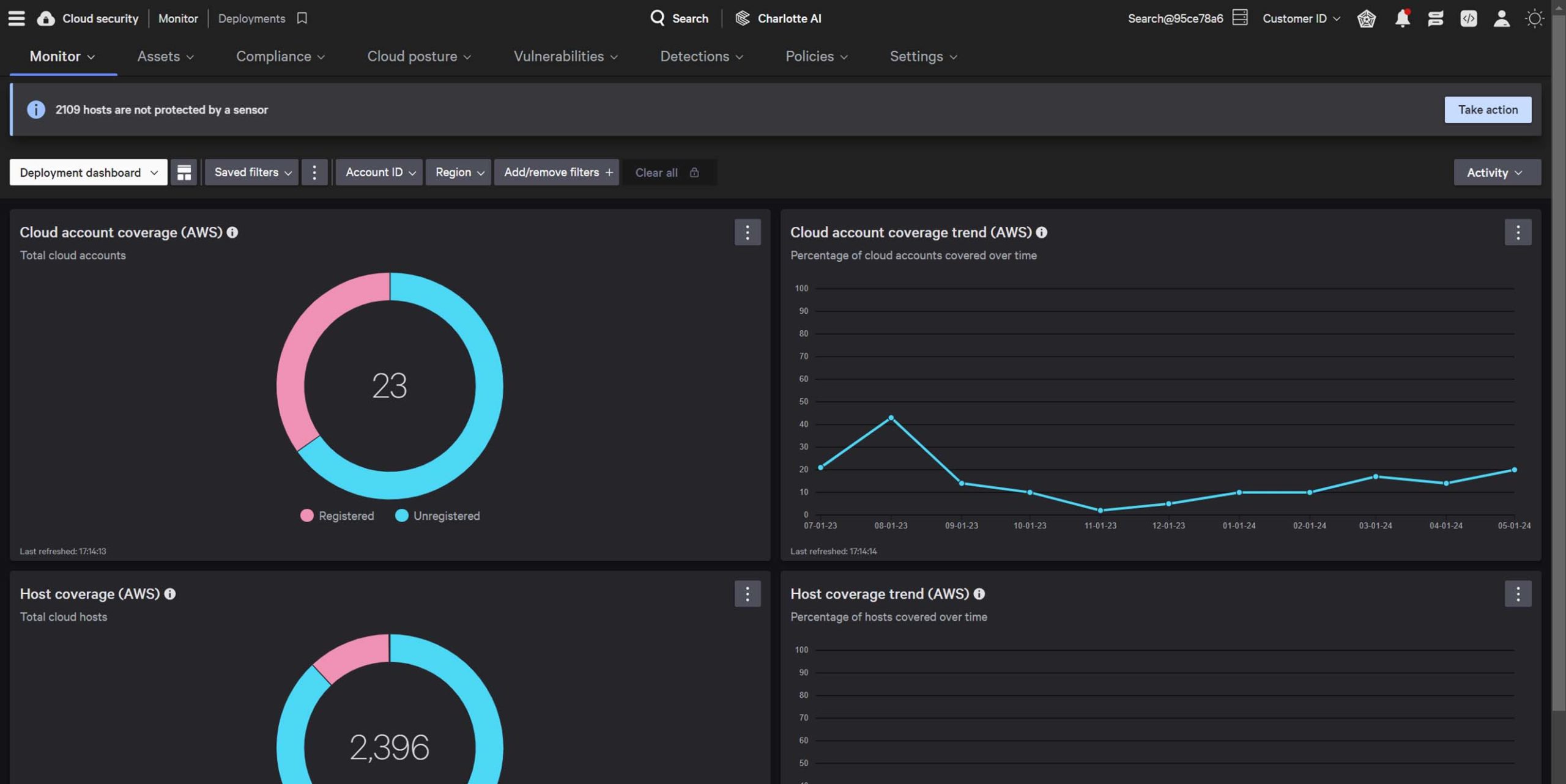Open Account ID filter dropdown
This screenshot has width=1566, height=784.
tap(379, 172)
